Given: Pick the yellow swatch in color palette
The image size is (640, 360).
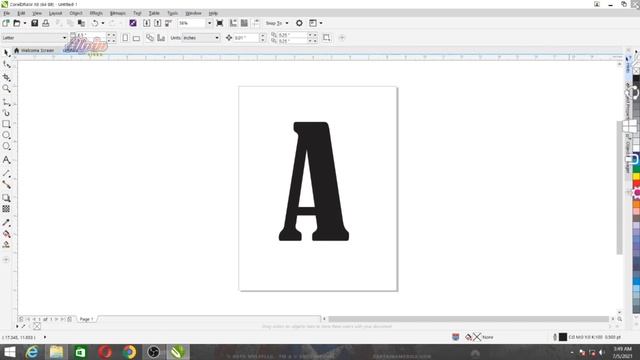Looking at the screenshot, I should pos(636,176).
